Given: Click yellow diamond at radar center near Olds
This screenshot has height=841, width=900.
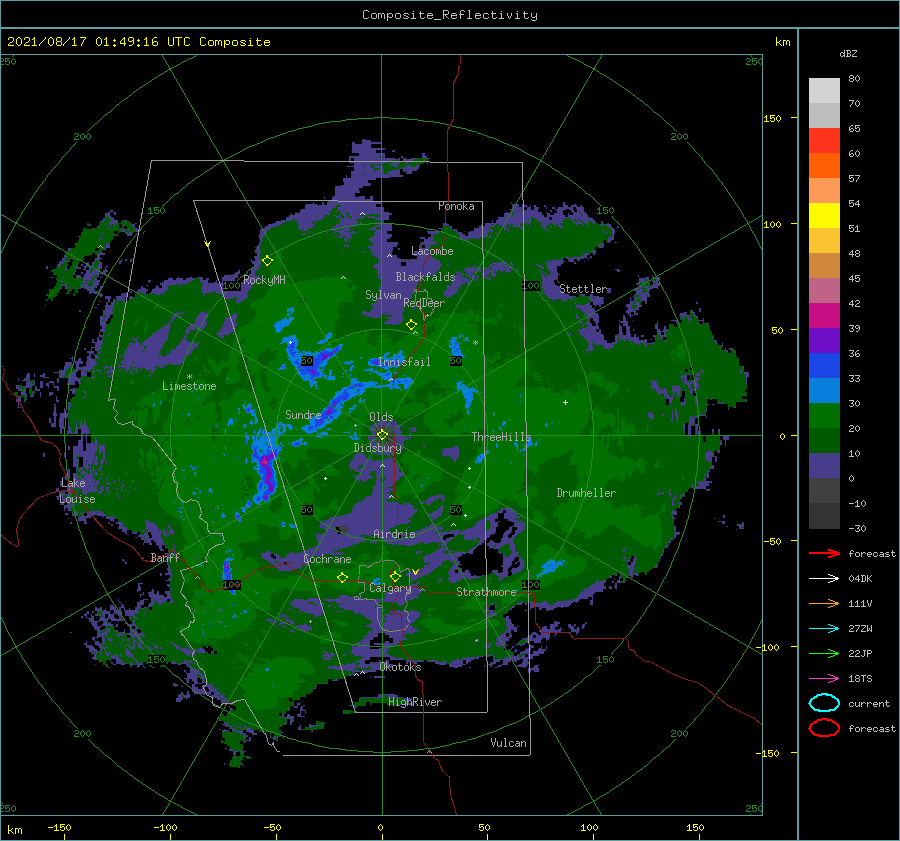Looking at the screenshot, I should click(382, 435).
